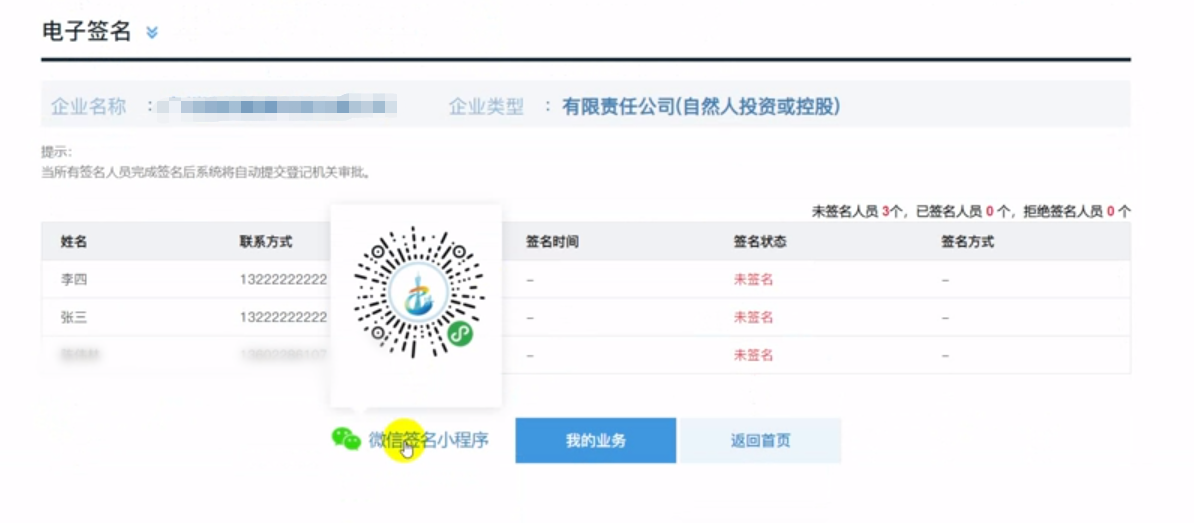Select the name cell 李四
Viewport: 1194px width, 523px height.
tap(74, 279)
